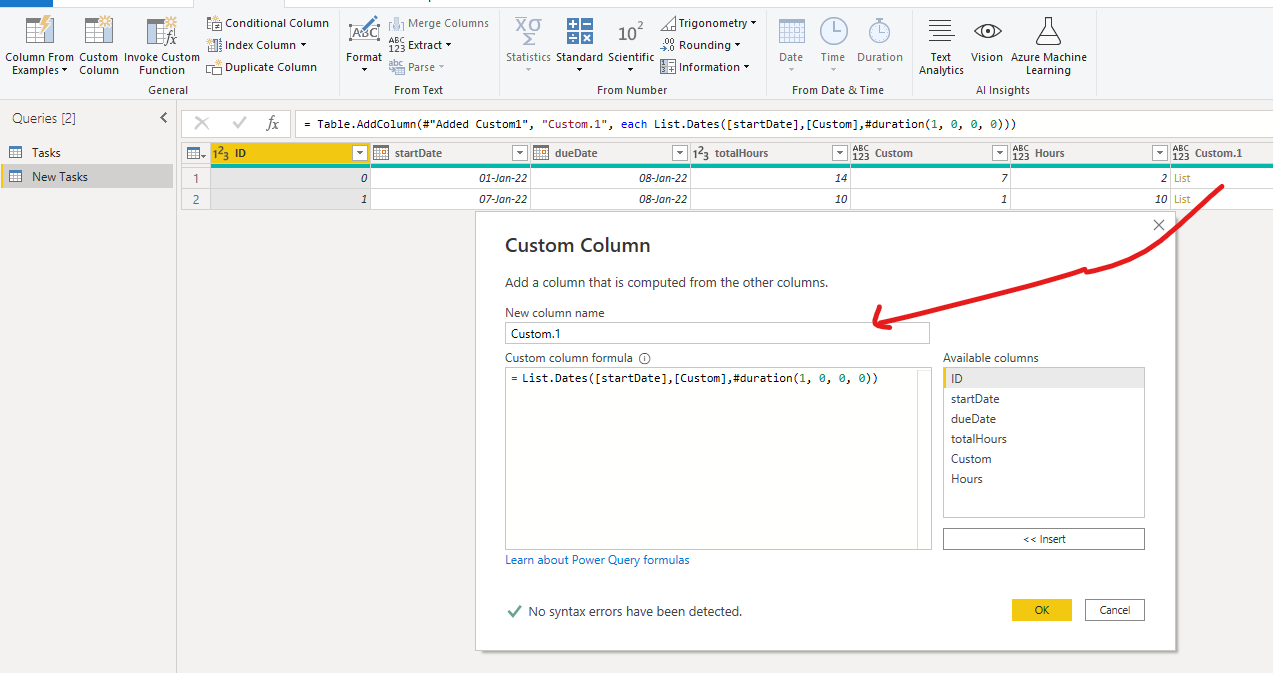Open the Hours column filter dropdown
The width and height of the screenshot is (1273, 673).
[1160, 153]
